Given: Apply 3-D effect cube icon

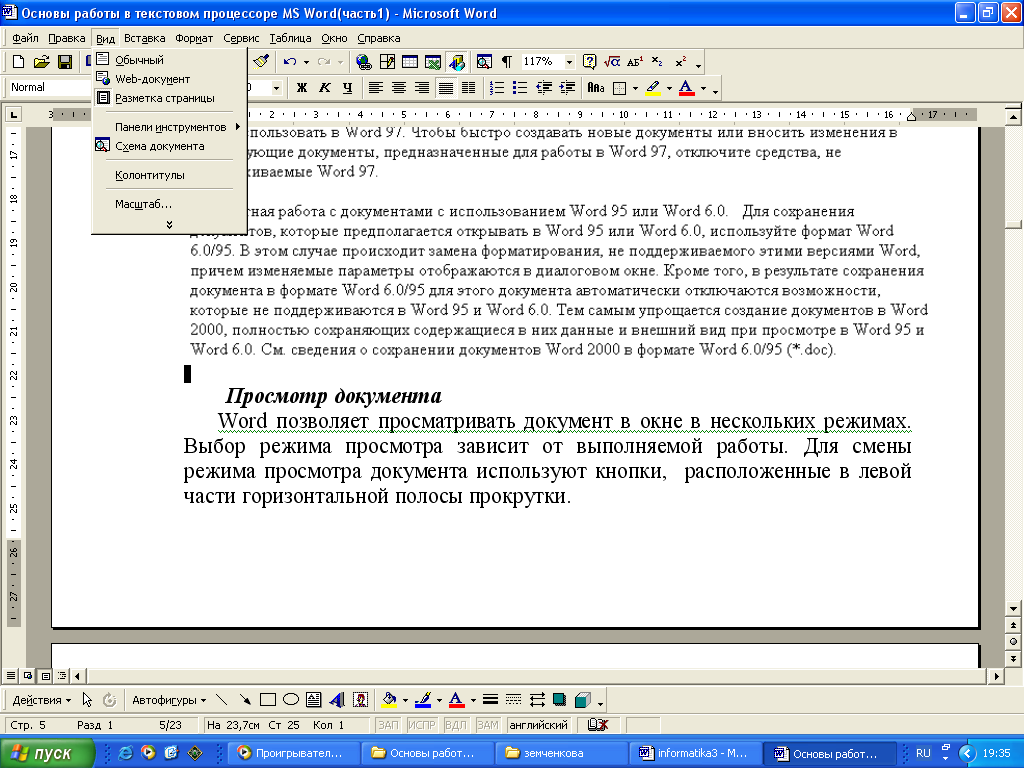Looking at the screenshot, I should pos(582,700).
